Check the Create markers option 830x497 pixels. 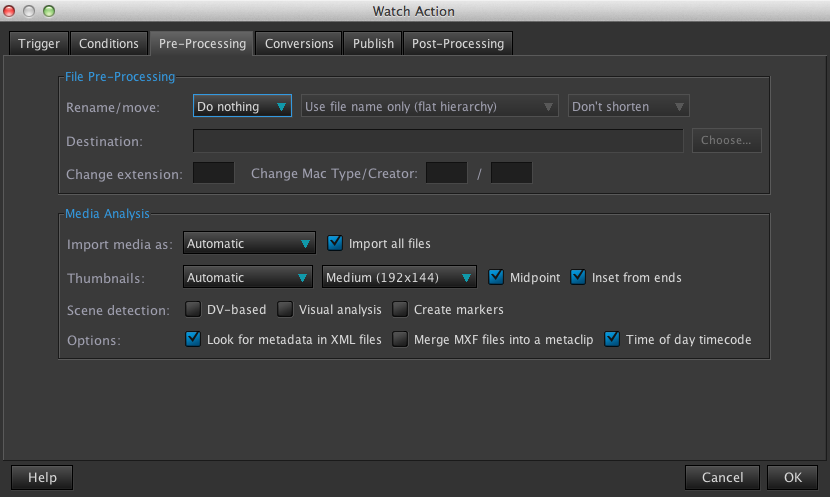(x=400, y=310)
